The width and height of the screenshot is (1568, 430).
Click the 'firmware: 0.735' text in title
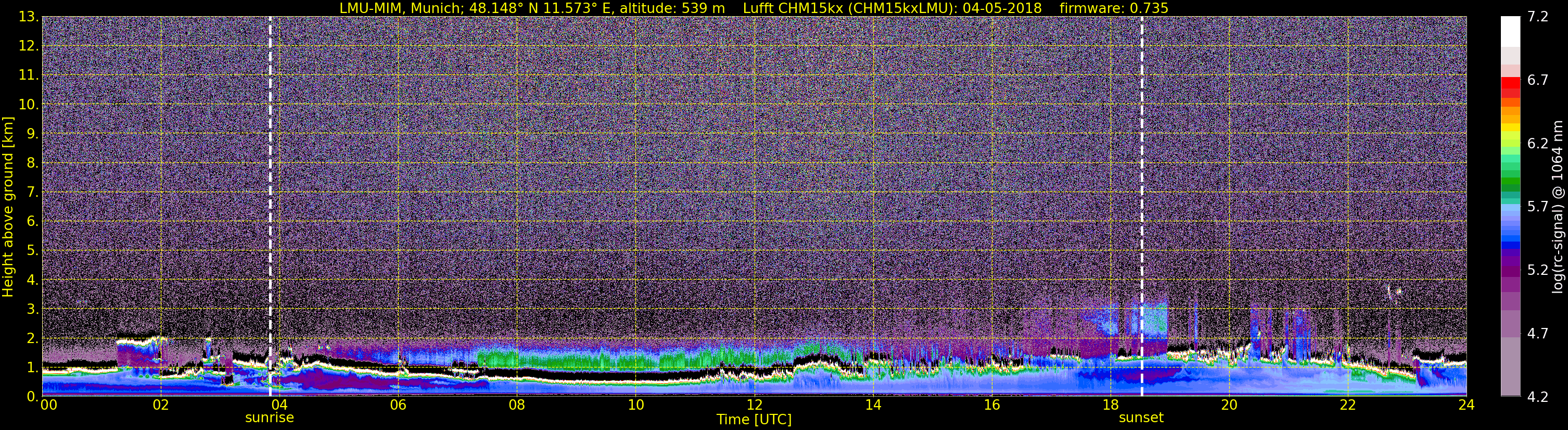pos(1114,8)
